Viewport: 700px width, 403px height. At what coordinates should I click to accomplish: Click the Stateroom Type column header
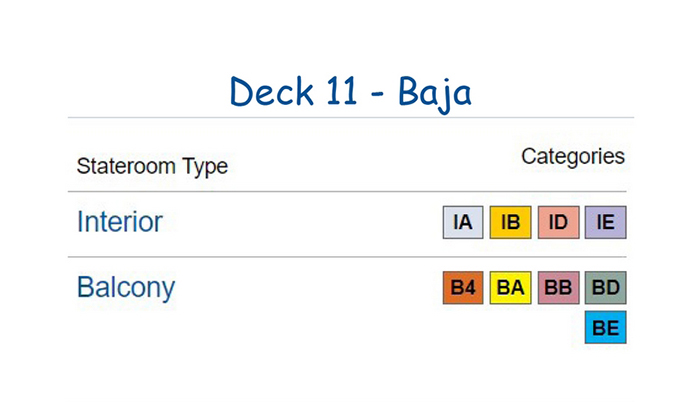click(152, 166)
